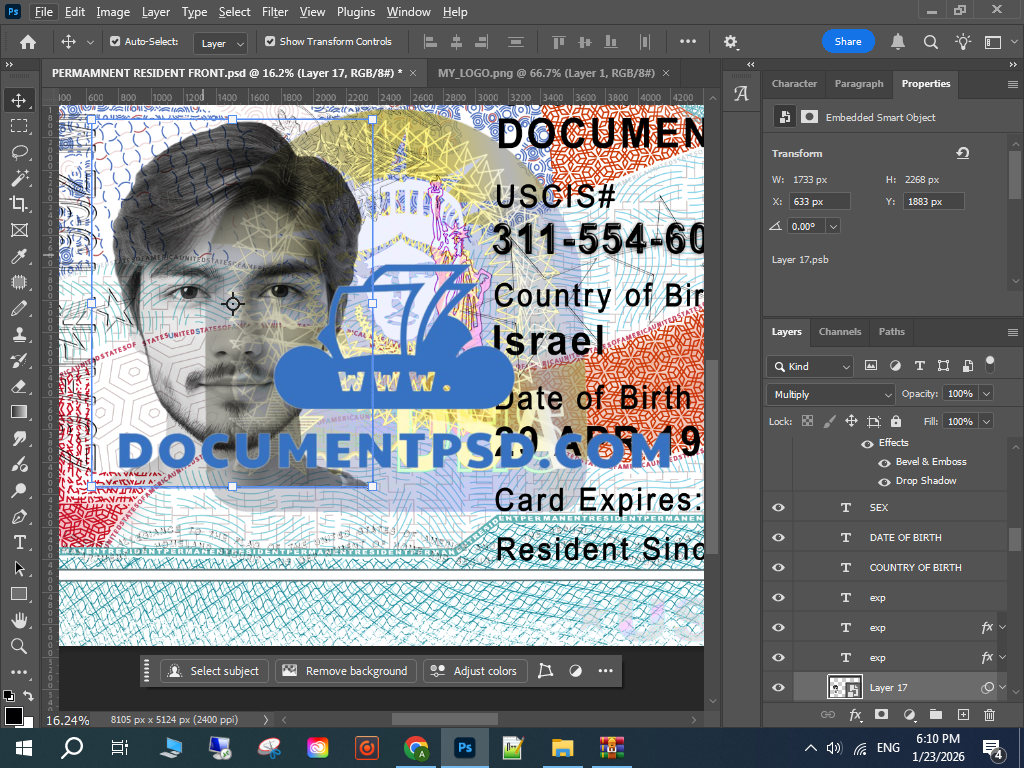Expand the layer Opacity dropdown arrow
The width and height of the screenshot is (1024, 768).
[986, 394]
